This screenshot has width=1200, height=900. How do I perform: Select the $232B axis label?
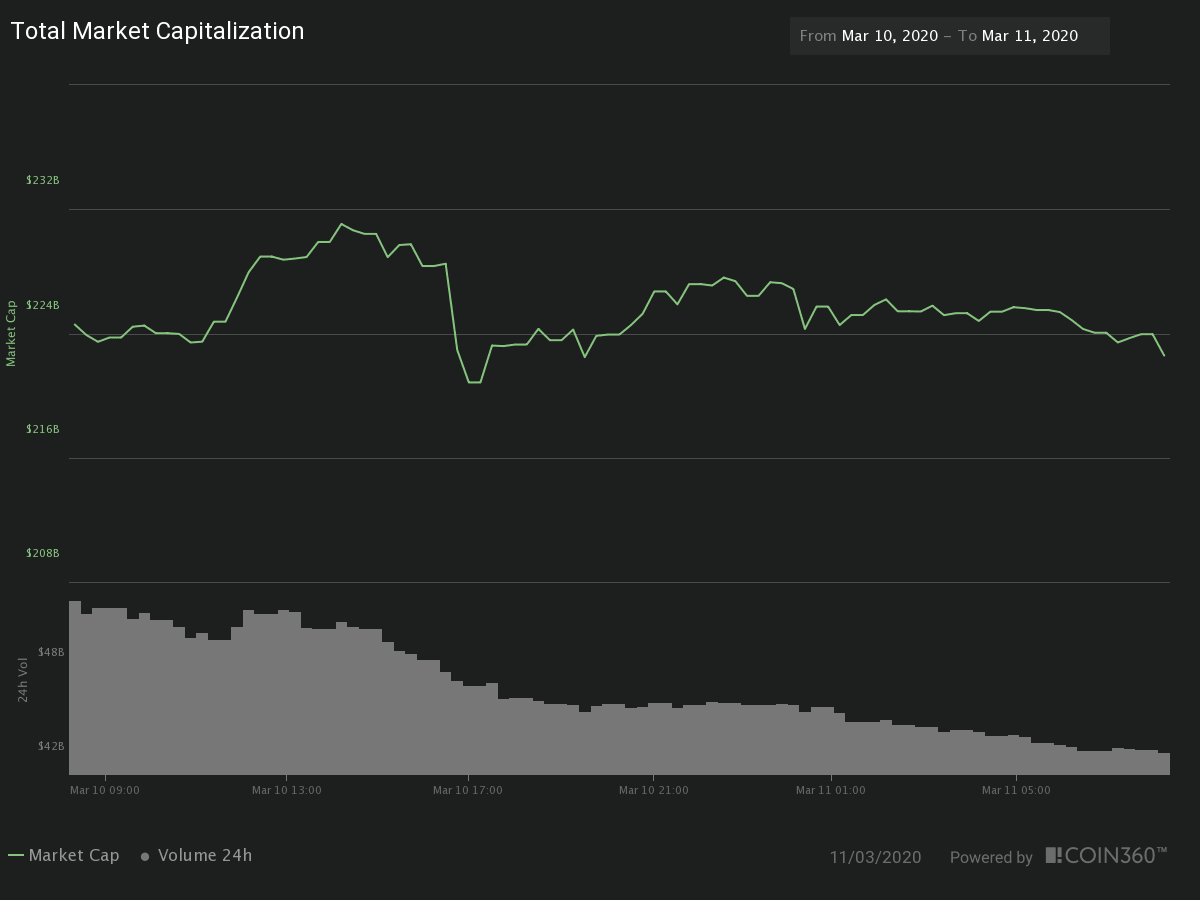coord(43,180)
